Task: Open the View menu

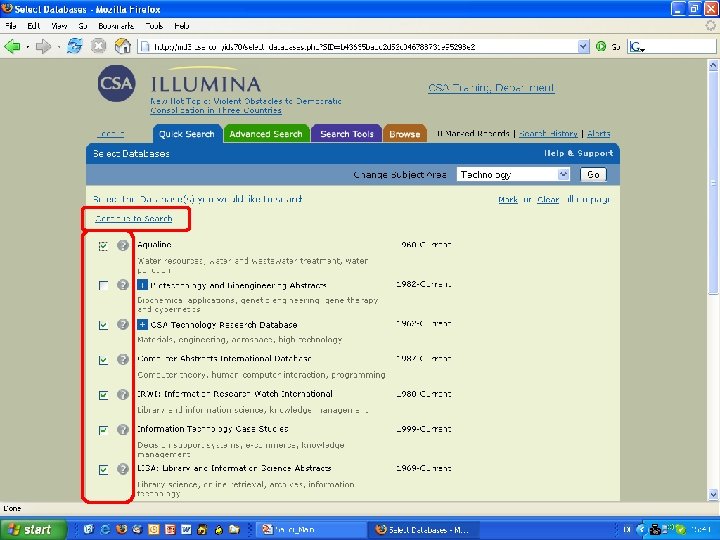Action: (x=59, y=26)
